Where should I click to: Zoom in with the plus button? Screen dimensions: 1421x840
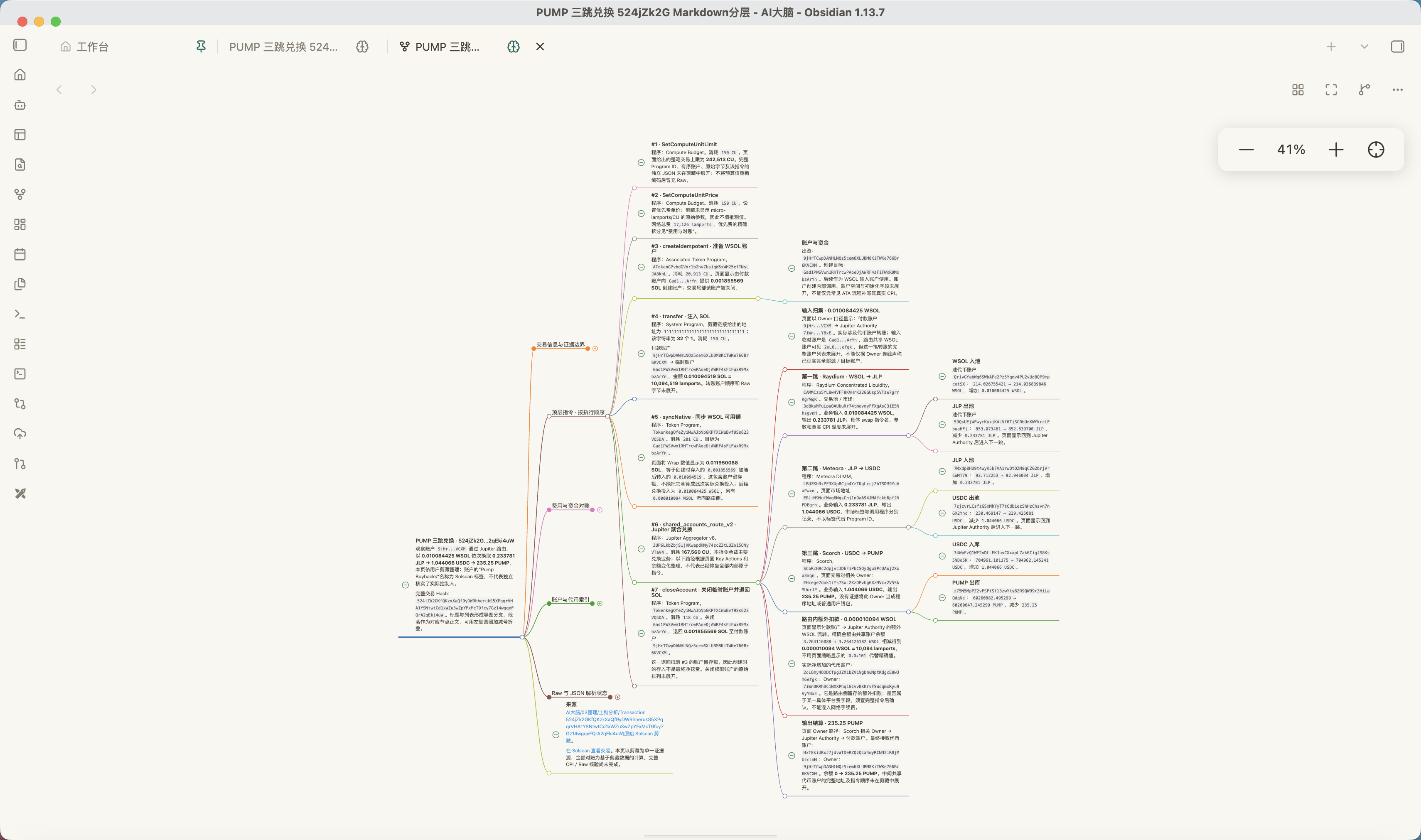(x=1336, y=150)
